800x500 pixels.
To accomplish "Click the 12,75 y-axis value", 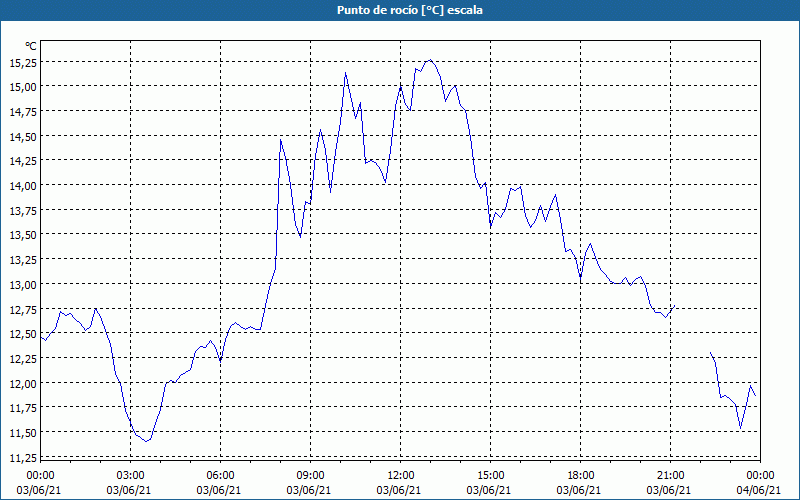I will tap(23, 309).
